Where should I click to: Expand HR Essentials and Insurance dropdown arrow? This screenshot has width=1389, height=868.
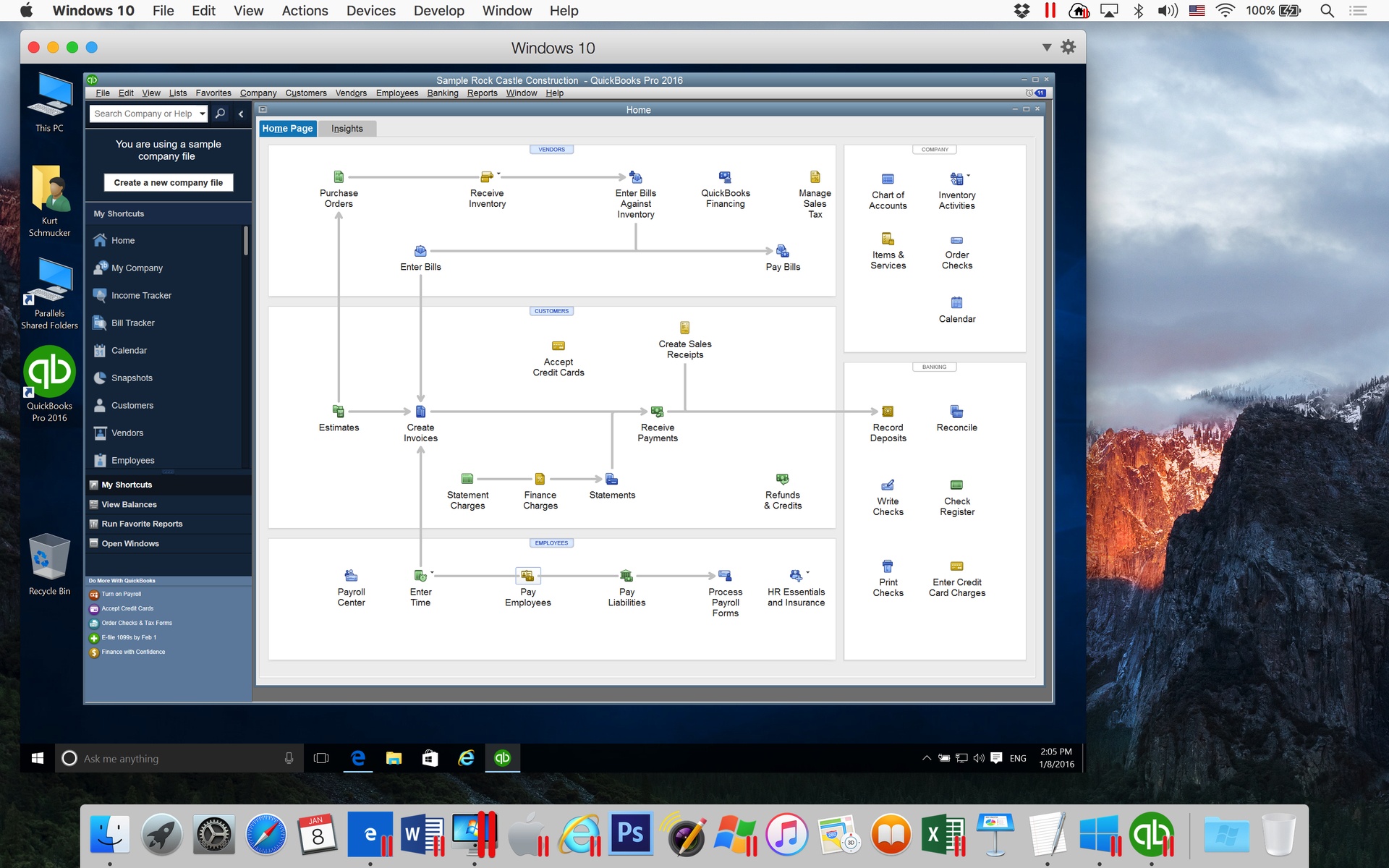pyautogui.click(x=807, y=573)
